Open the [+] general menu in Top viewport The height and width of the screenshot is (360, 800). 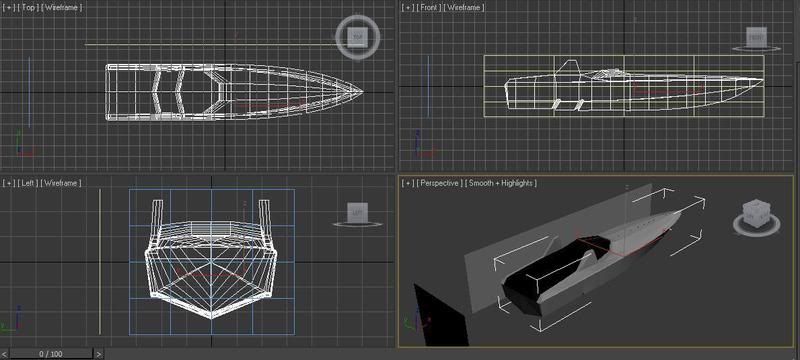(x=9, y=8)
